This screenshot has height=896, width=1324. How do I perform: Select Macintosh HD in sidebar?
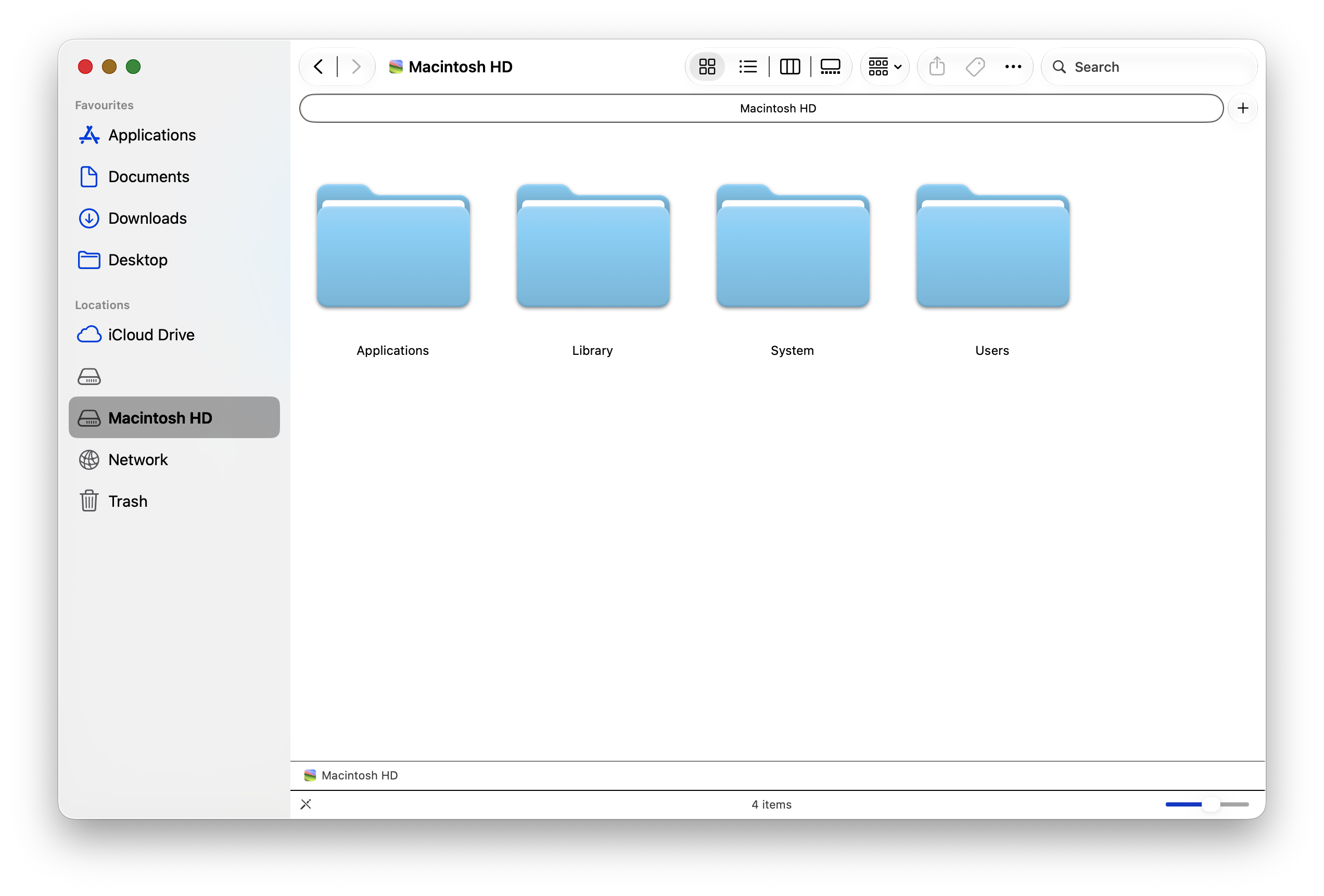click(x=174, y=417)
